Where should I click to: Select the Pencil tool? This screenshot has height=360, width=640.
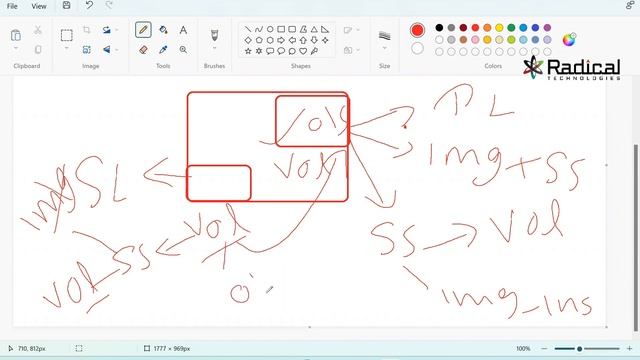coord(143,30)
